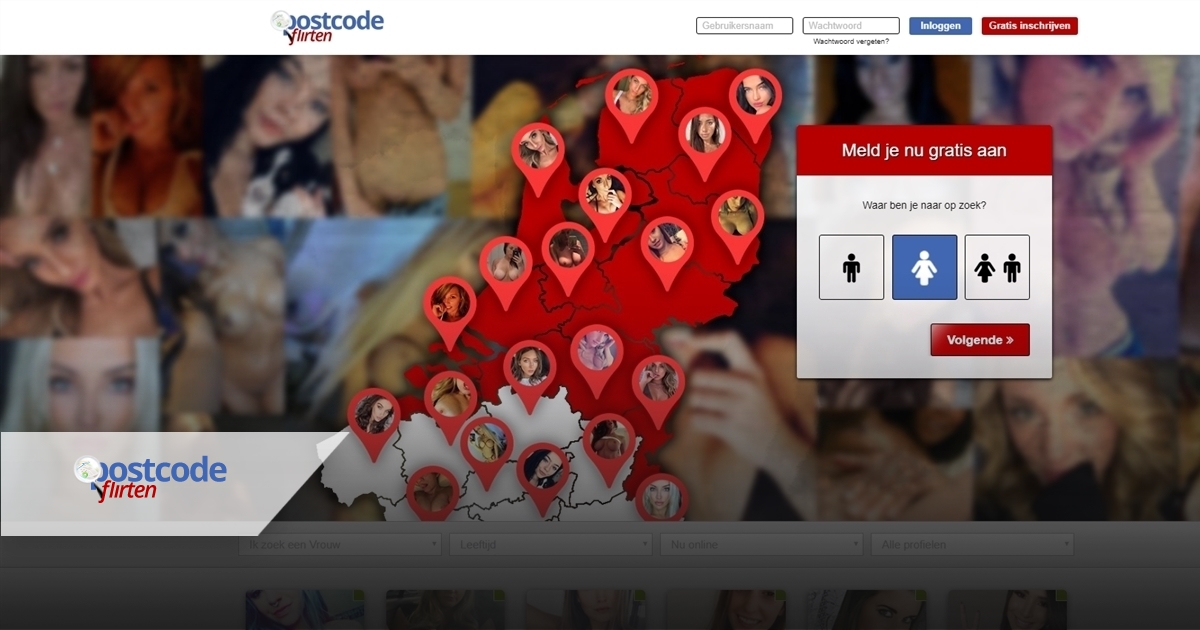Follow the 'Wachtwoord vergeten?' link
This screenshot has width=1200, height=630.
(x=850, y=42)
